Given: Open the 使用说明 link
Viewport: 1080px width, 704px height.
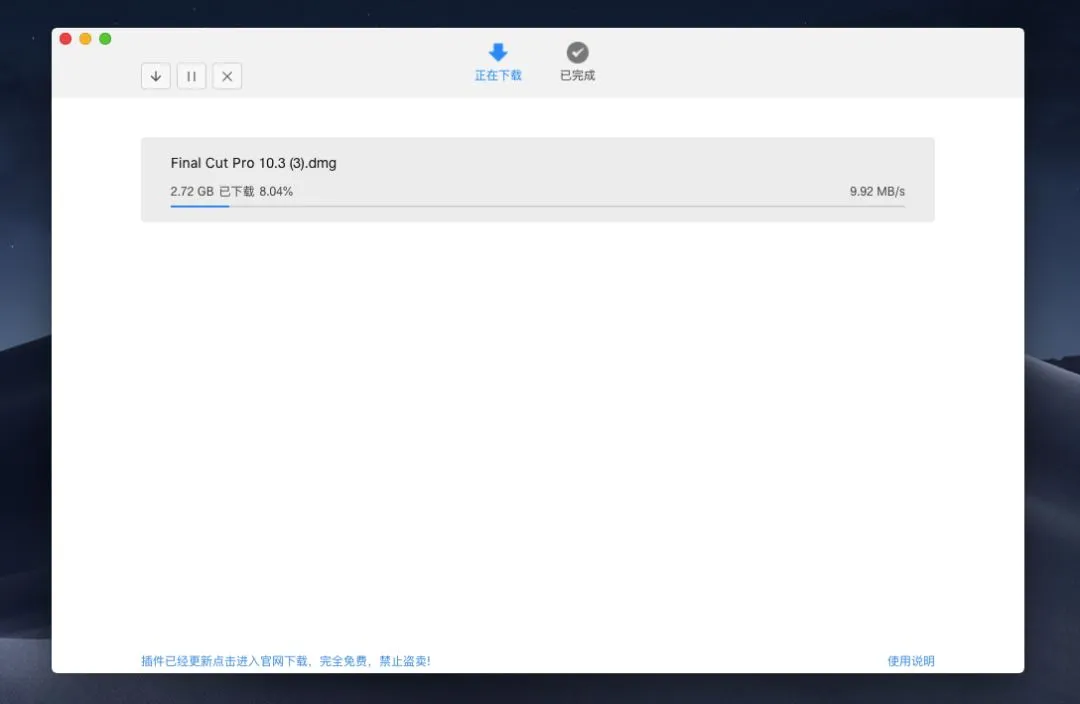Looking at the screenshot, I should pos(911,661).
